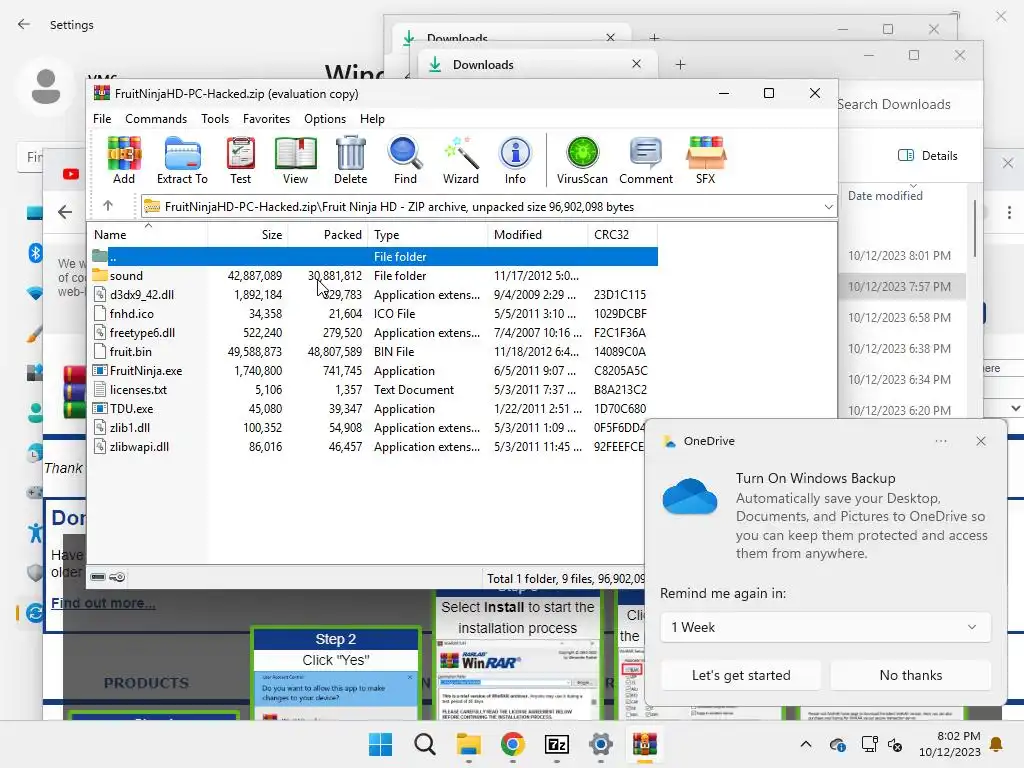Show archive Info icon
This screenshot has height=768, width=1024.
click(x=515, y=161)
